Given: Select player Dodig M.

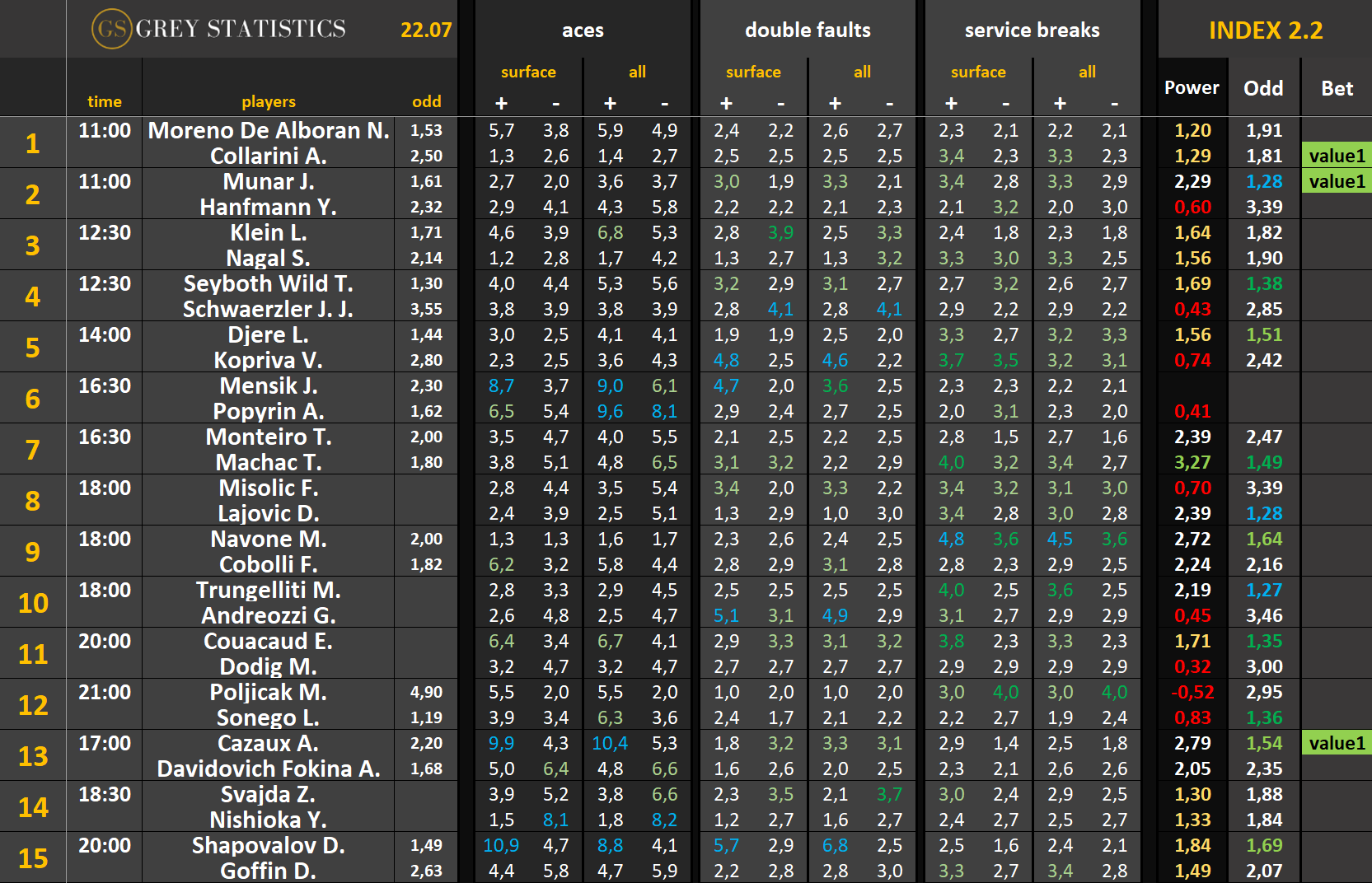Looking at the screenshot, I should pos(269,666).
